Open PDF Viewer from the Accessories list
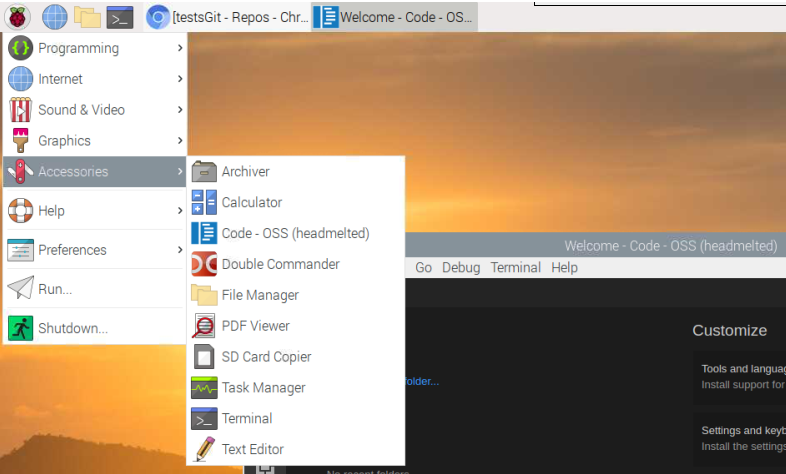Viewport: 786px width, 474px height. [255, 326]
